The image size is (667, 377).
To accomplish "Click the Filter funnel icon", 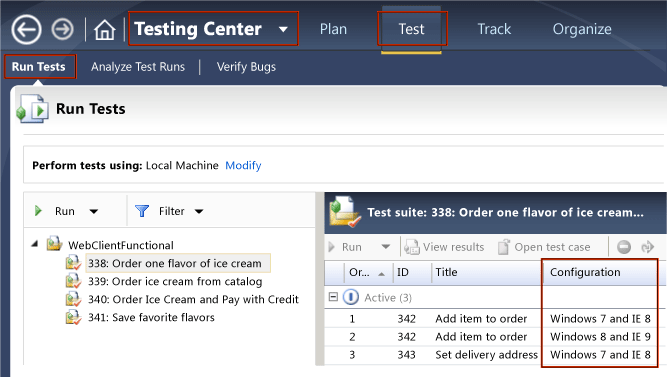I will click(142, 211).
